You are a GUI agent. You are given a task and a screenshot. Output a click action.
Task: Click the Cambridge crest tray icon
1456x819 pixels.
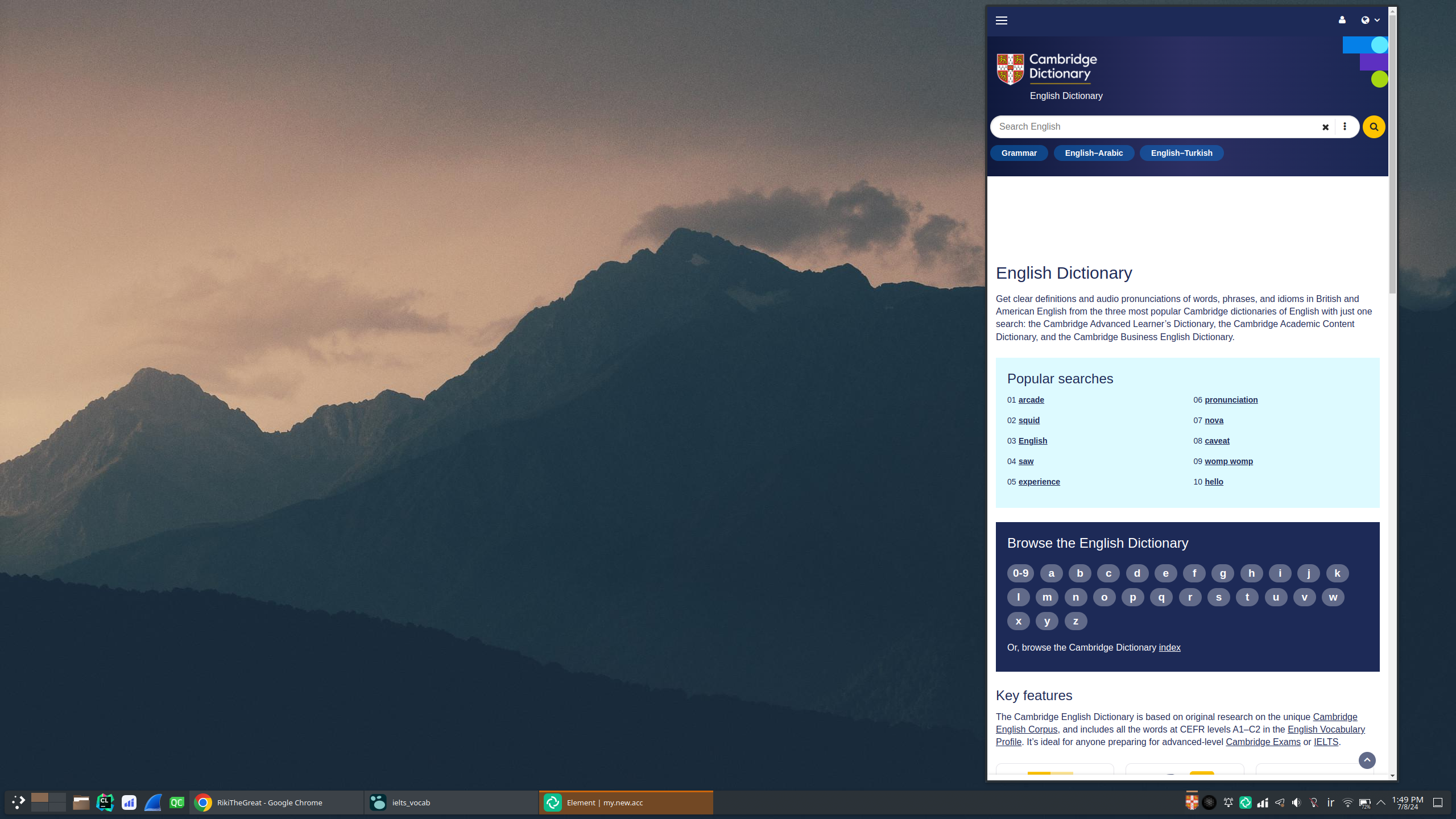pos(1192,802)
